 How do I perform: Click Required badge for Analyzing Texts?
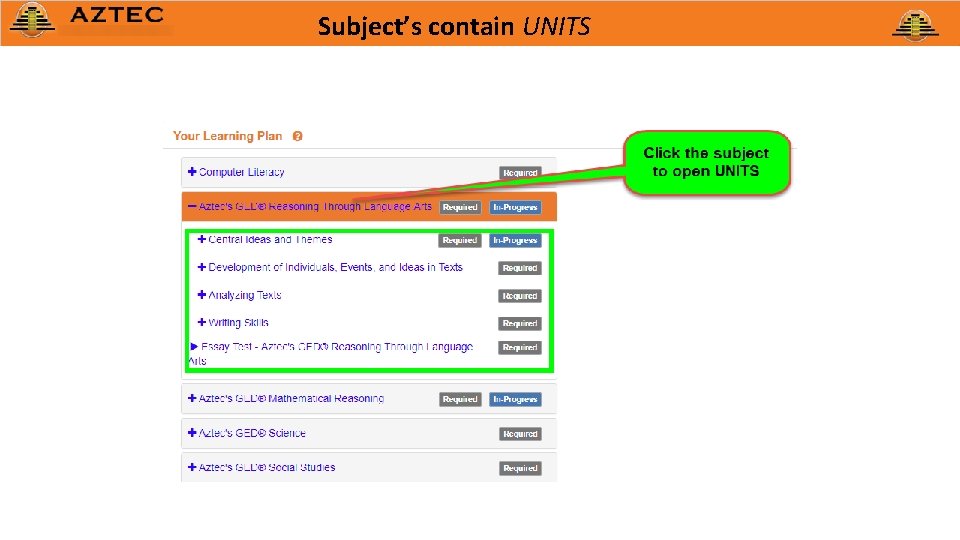pyautogui.click(x=520, y=296)
